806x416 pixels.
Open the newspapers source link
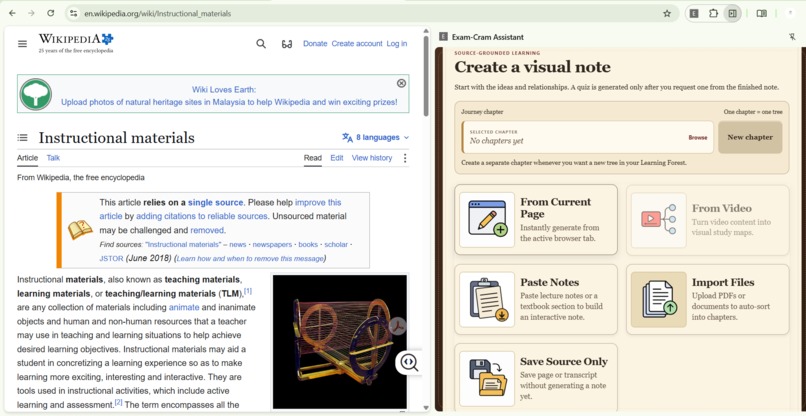pos(272,245)
